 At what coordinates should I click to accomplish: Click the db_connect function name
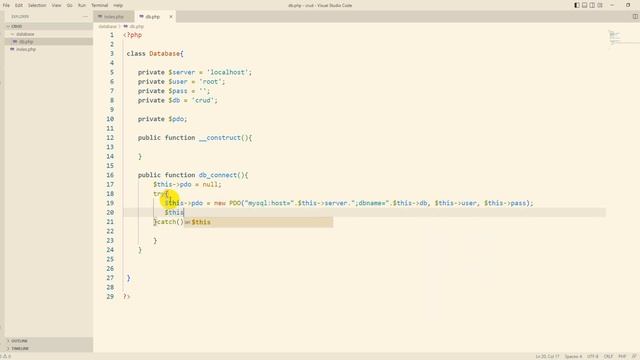[x=218, y=175]
